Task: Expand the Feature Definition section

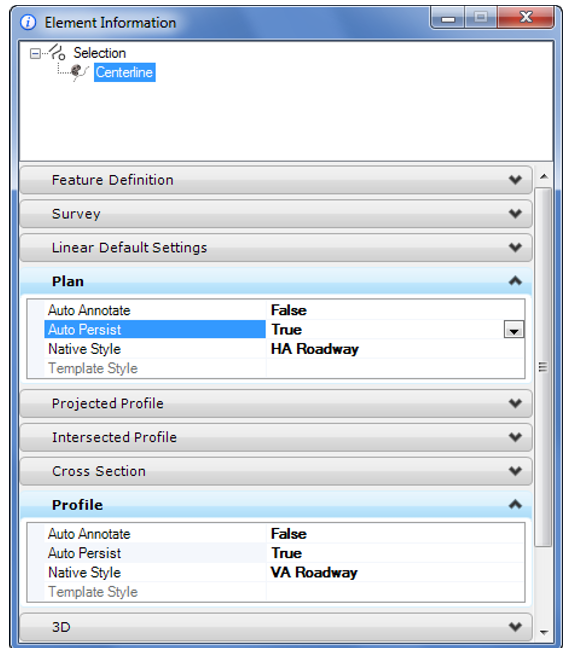Action: 276,180
